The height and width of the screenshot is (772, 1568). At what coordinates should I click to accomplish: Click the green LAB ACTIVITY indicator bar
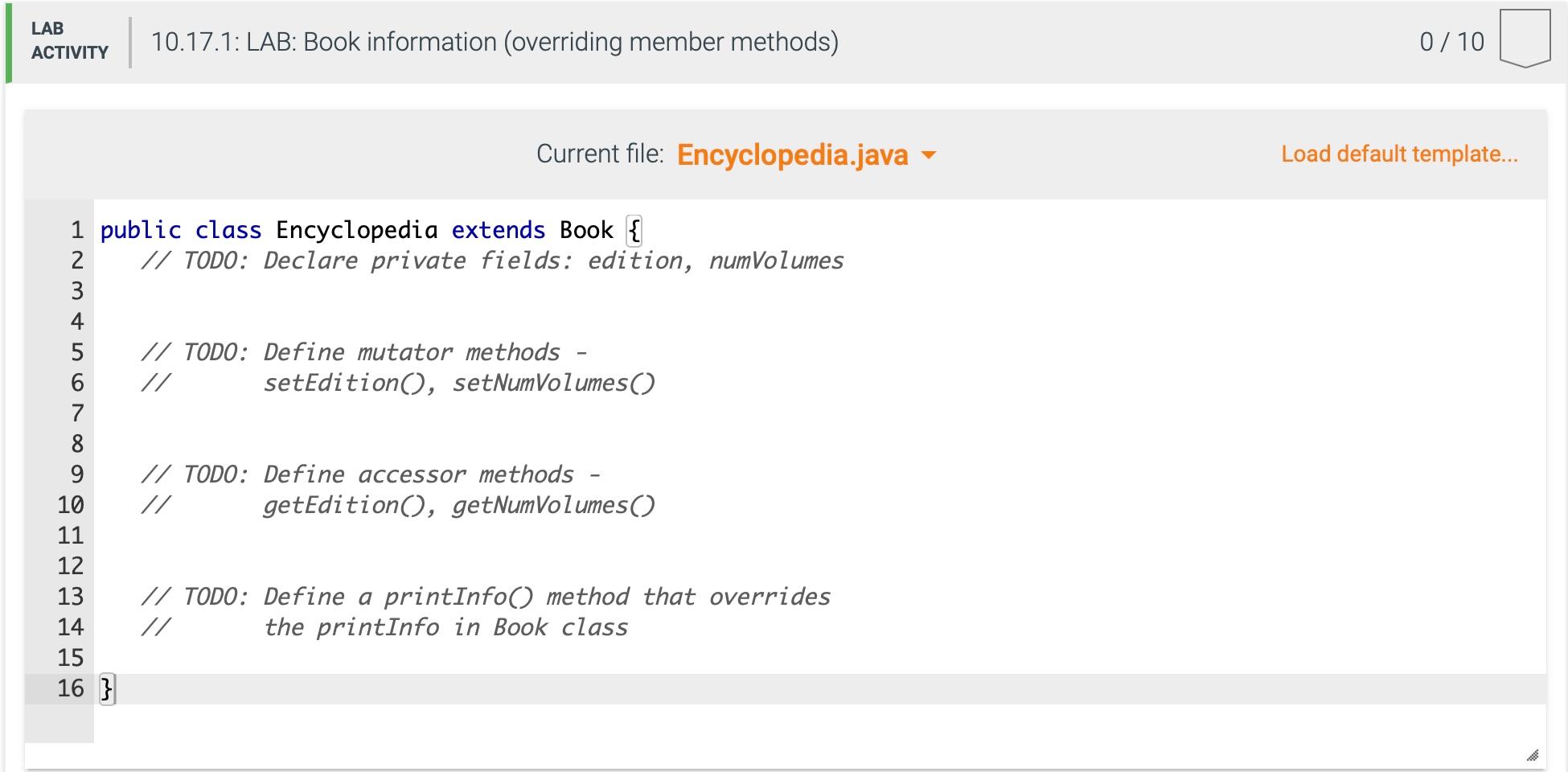pos(8,42)
